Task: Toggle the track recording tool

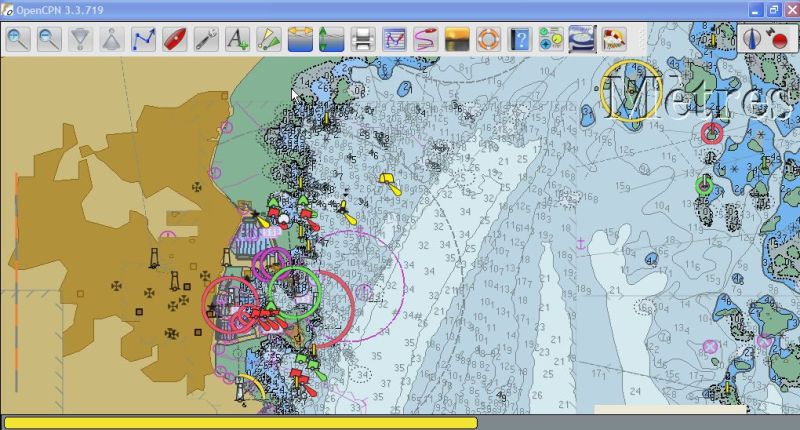Action: (x=425, y=40)
